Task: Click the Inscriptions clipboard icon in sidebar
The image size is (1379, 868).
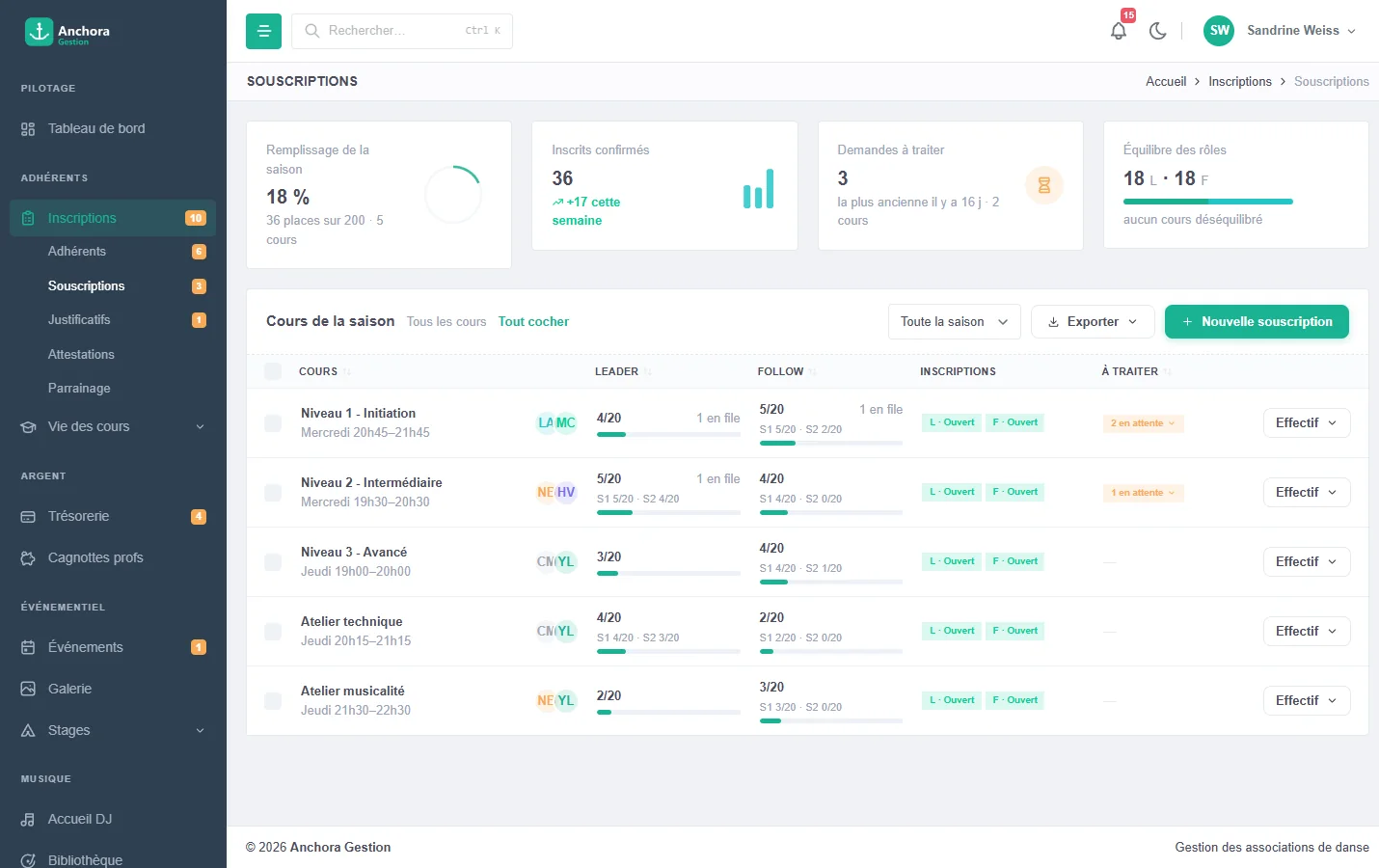Action: 28,218
